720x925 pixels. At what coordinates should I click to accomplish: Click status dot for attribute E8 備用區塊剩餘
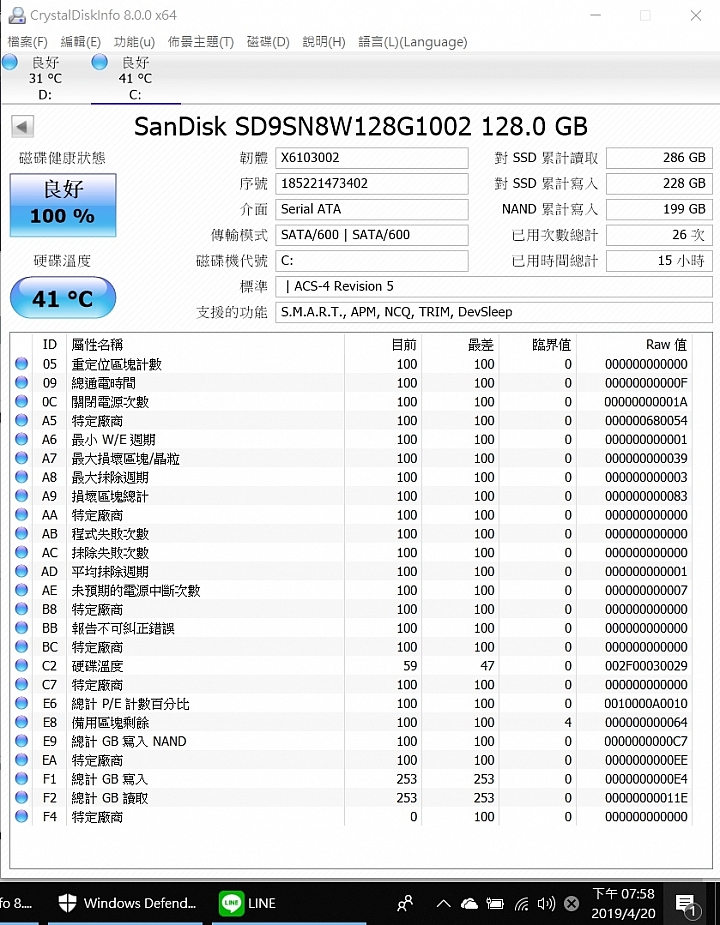coord(22,722)
